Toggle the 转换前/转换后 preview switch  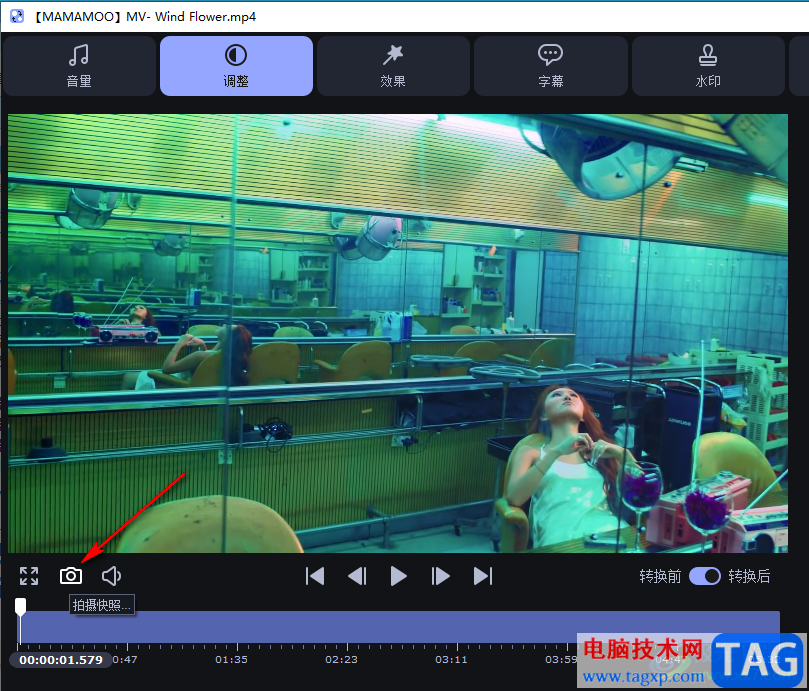point(705,576)
